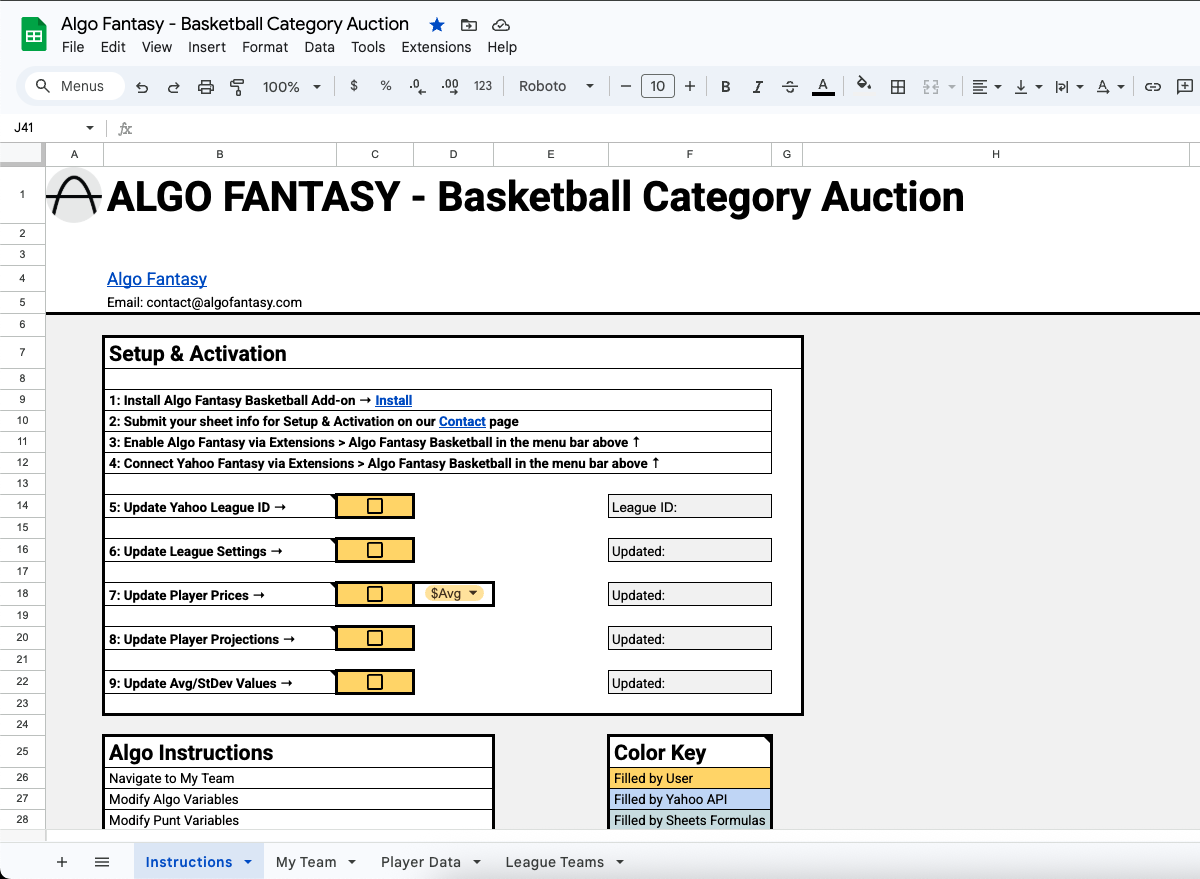Check the Update Avg/StDev Values checkbox
This screenshot has width=1200, height=879.
pos(375,681)
